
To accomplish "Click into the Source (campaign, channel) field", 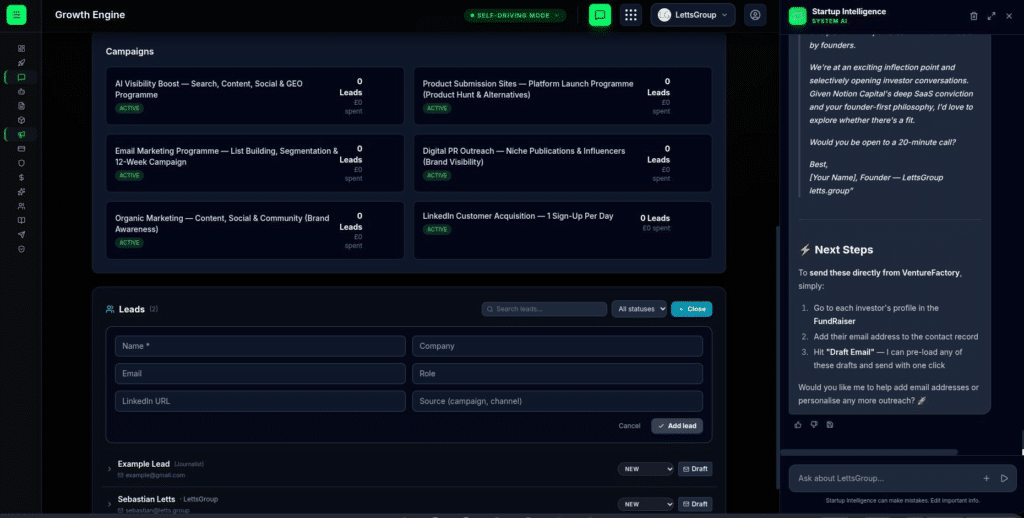I will pyautogui.click(x=557, y=401).
